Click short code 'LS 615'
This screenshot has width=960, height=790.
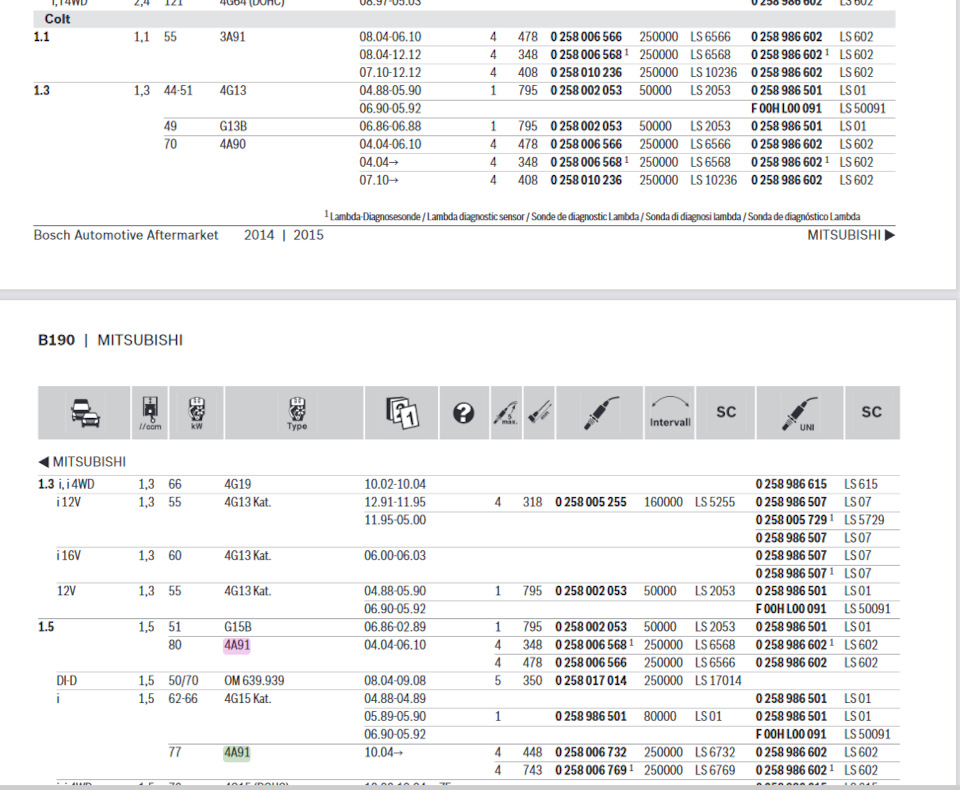click(x=861, y=484)
